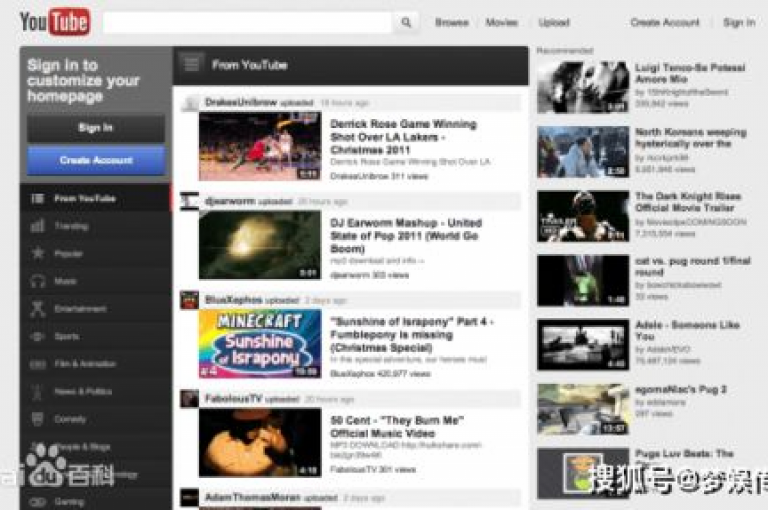
Task: Click the DrakesUnibrow uploader name
Action: (241, 102)
